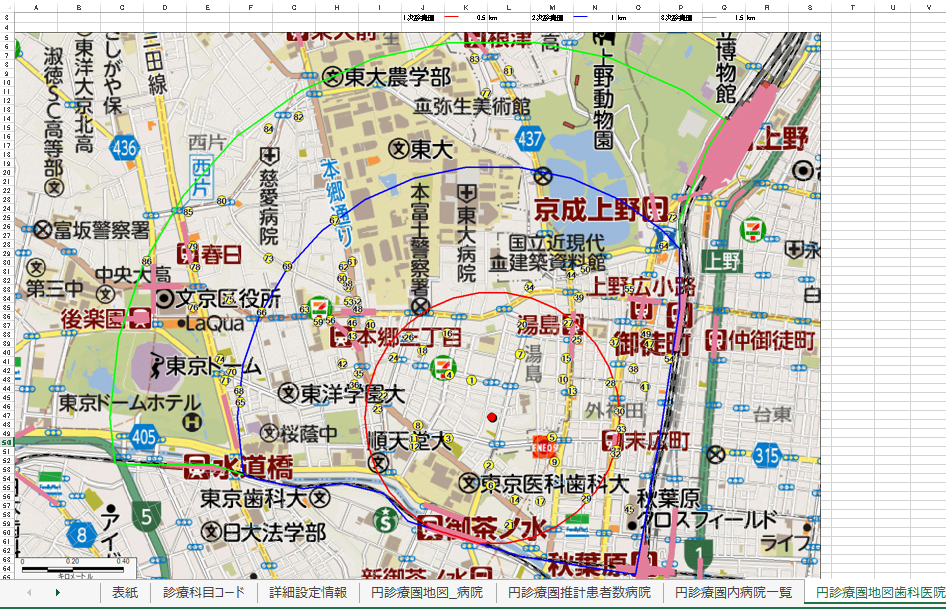The width and height of the screenshot is (946, 609).
Task: Click the column R header
Action: click(766, 7)
